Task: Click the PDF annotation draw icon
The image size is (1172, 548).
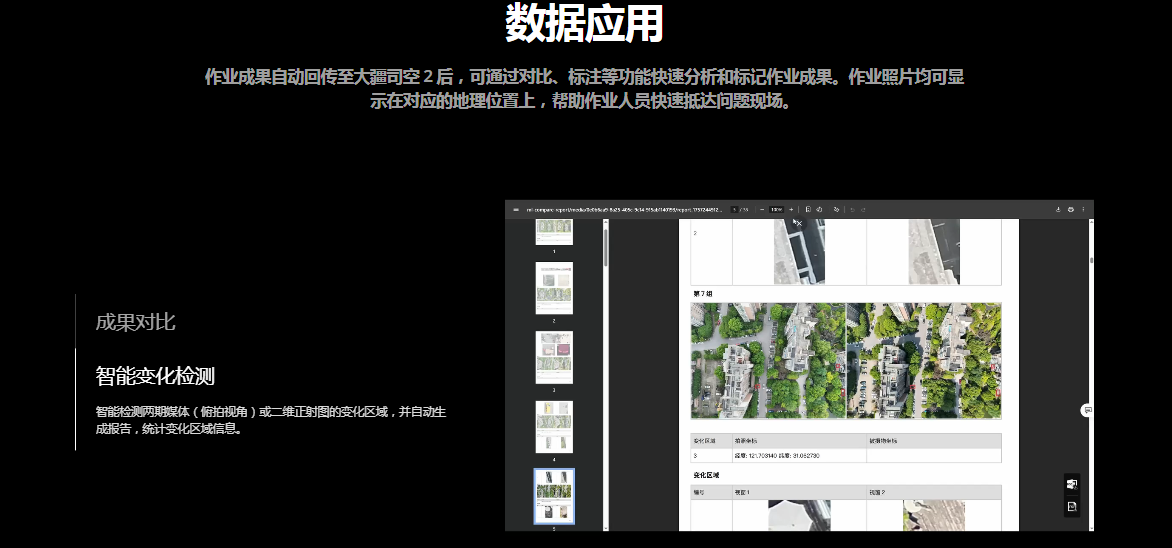Action: coord(836,210)
